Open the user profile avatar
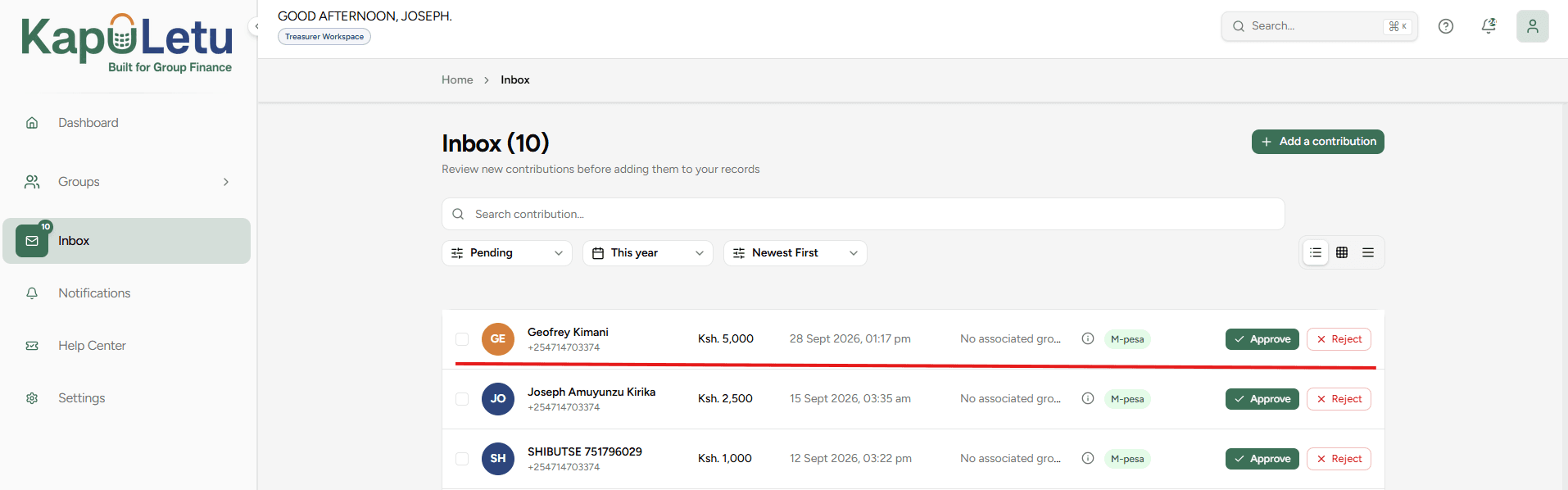The height and width of the screenshot is (490, 1568). [1532, 26]
